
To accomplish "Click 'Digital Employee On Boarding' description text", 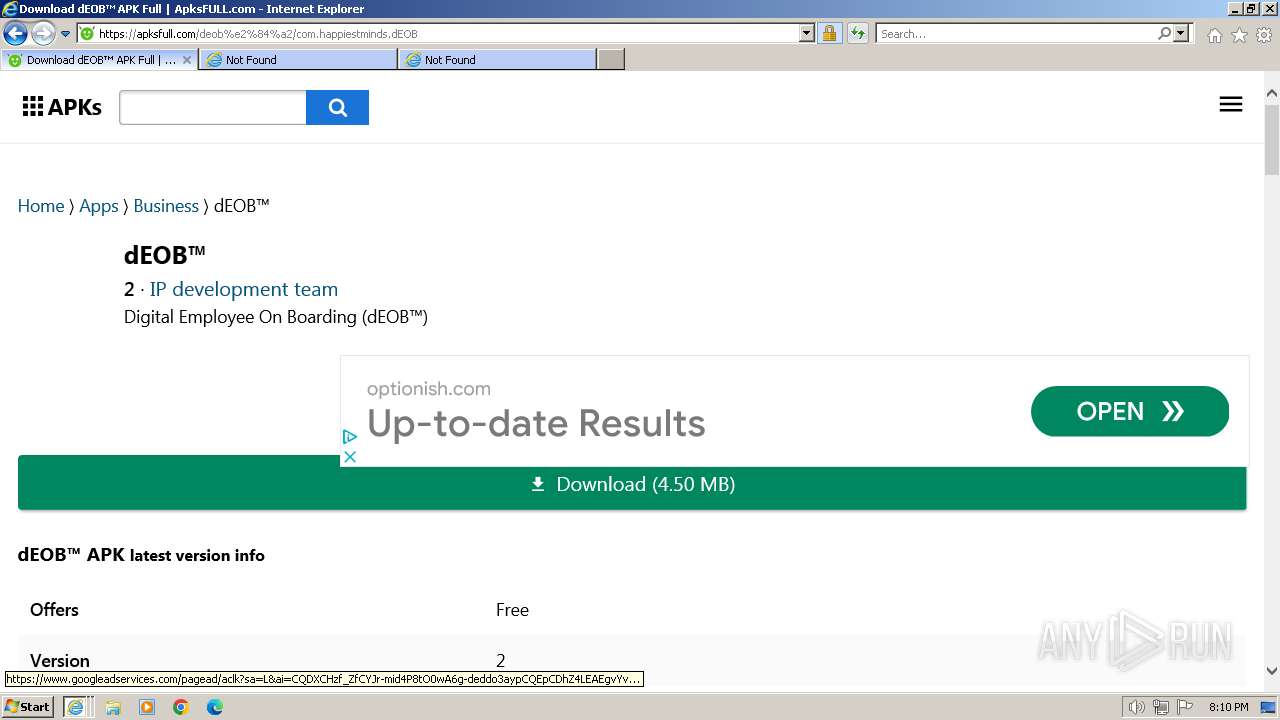I will point(276,317).
